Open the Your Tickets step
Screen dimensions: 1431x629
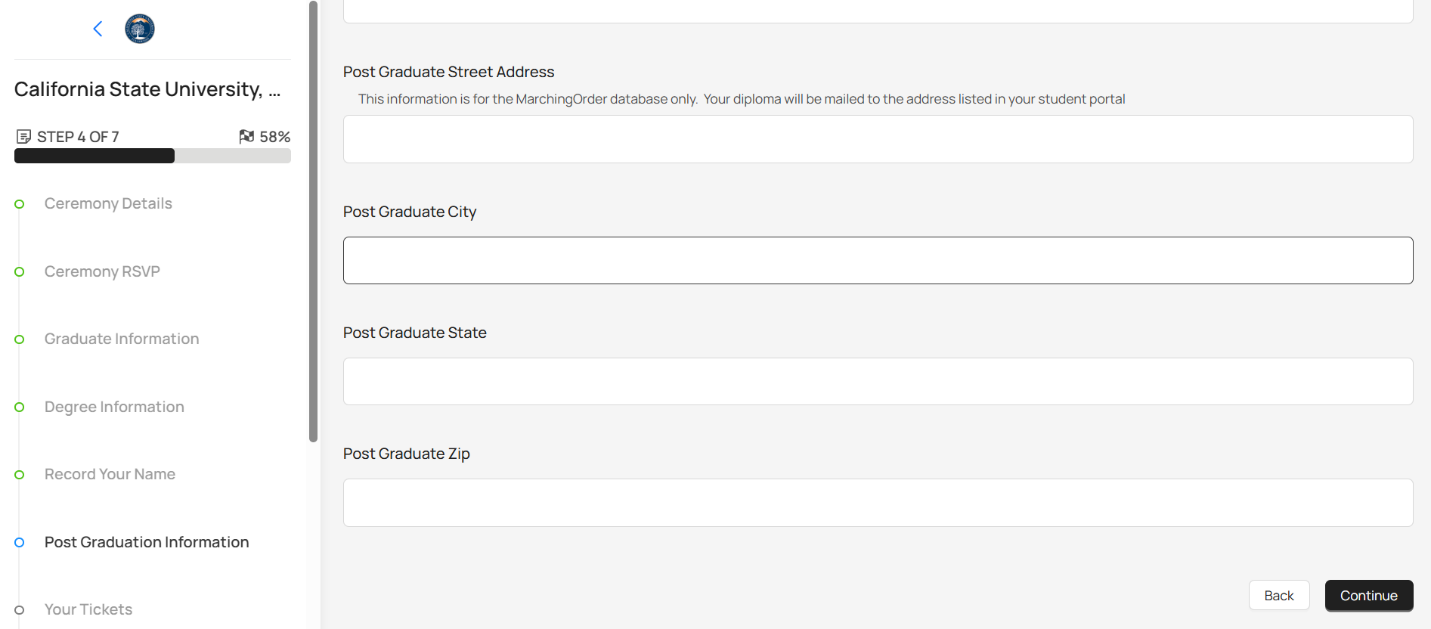coord(88,610)
